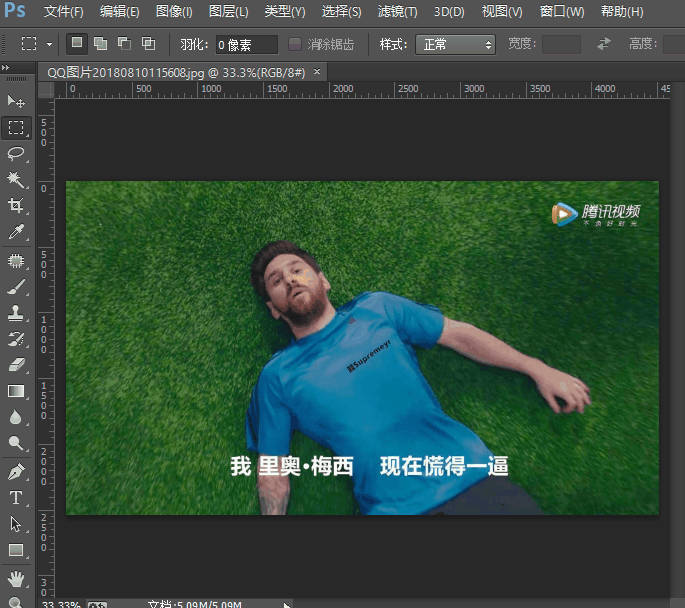Select the Lasso tool

point(16,153)
